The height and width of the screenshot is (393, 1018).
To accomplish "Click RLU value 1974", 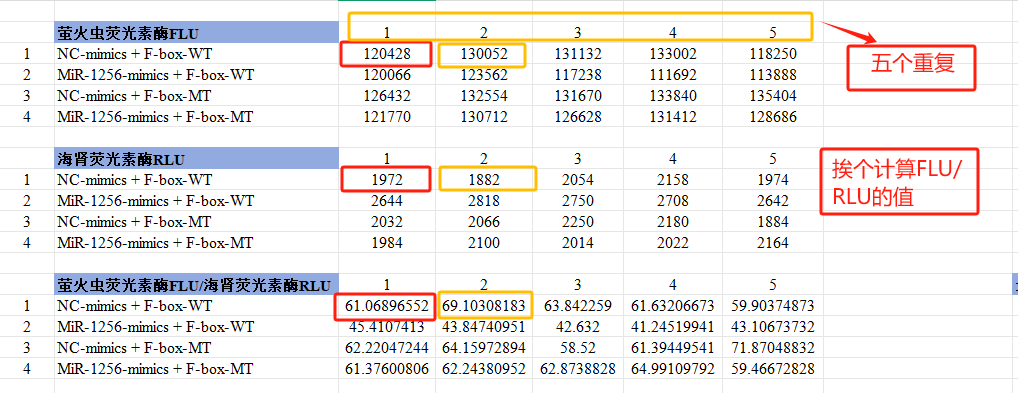I will [x=773, y=180].
